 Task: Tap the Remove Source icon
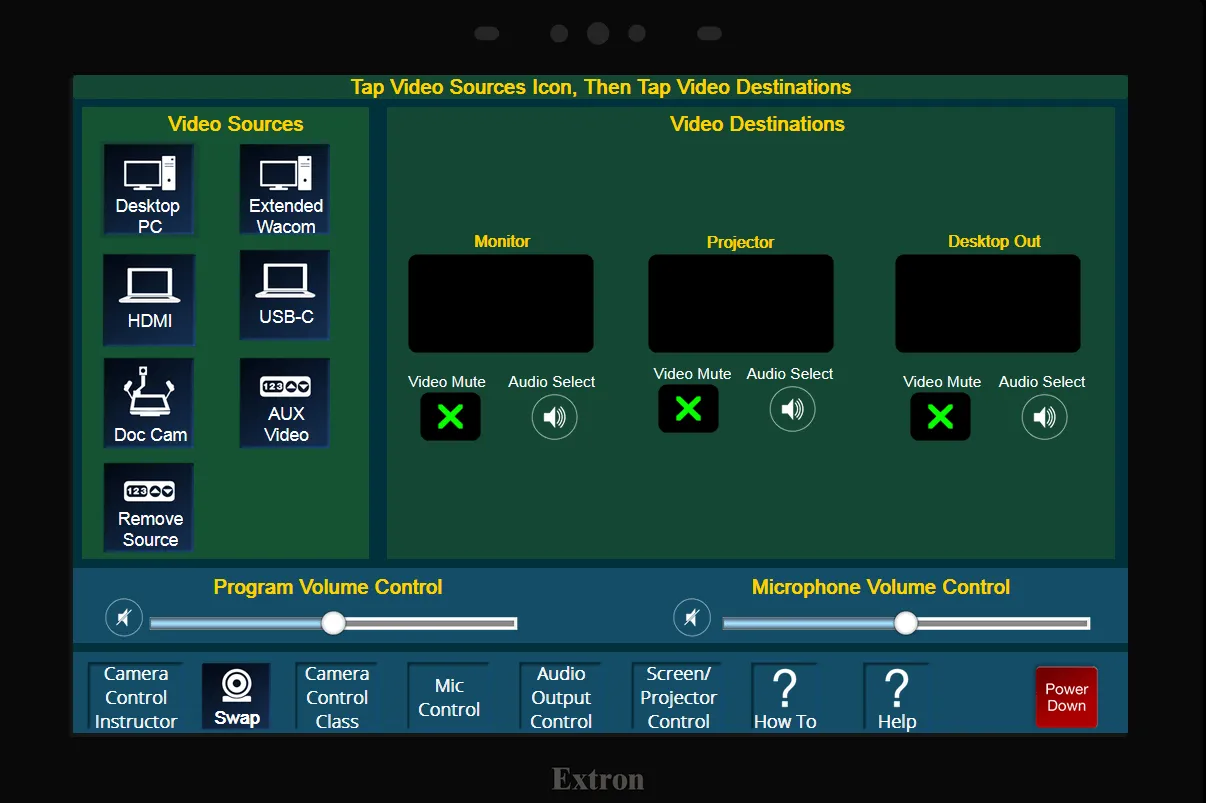tap(149, 508)
